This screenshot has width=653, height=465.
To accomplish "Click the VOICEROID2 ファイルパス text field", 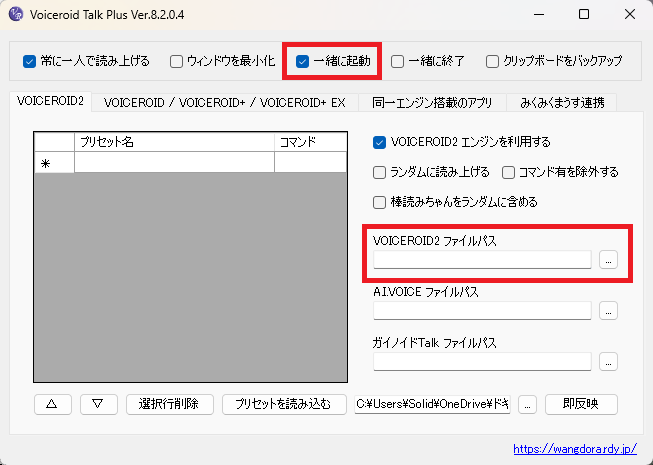I will (482, 260).
